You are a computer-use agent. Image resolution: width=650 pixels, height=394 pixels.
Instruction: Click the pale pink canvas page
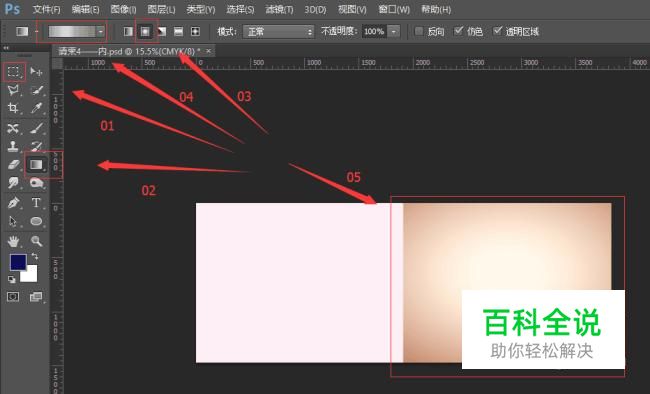click(x=299, y=282)
